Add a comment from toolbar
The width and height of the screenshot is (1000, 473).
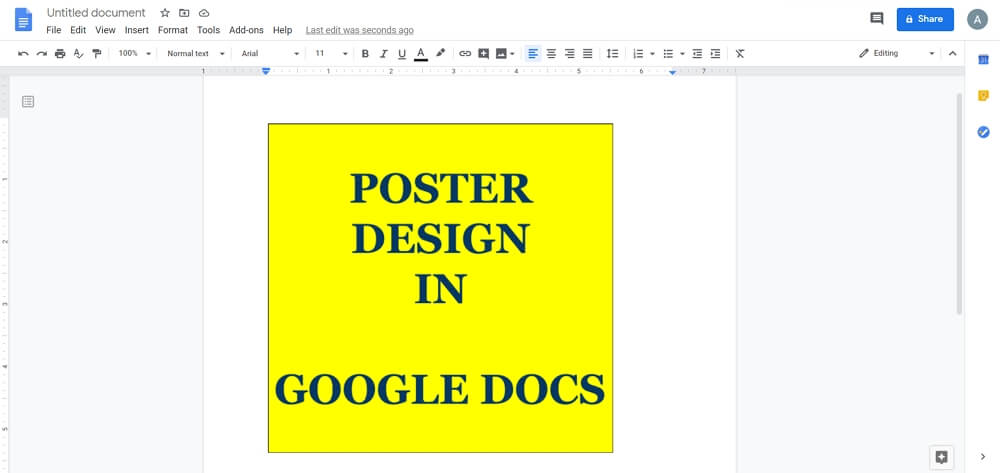pyautogui.click(x=483, y=54)
